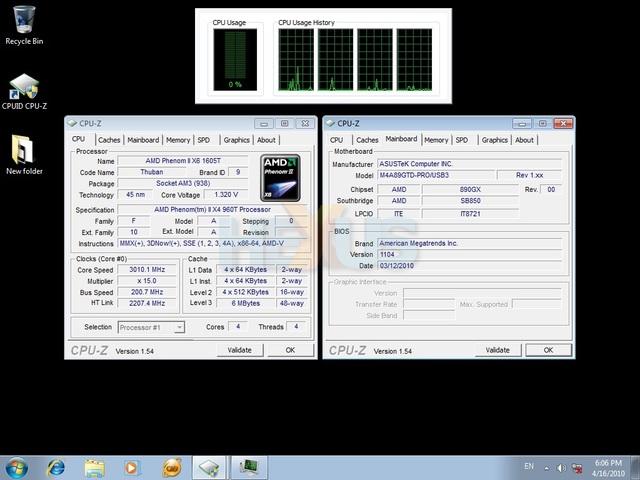Image resolution: width=640 pixels, height=480 pixels.
Task: Open Graphics tab in right CPU-Z window
Action: pyautogui.click(x=495, y=140)
